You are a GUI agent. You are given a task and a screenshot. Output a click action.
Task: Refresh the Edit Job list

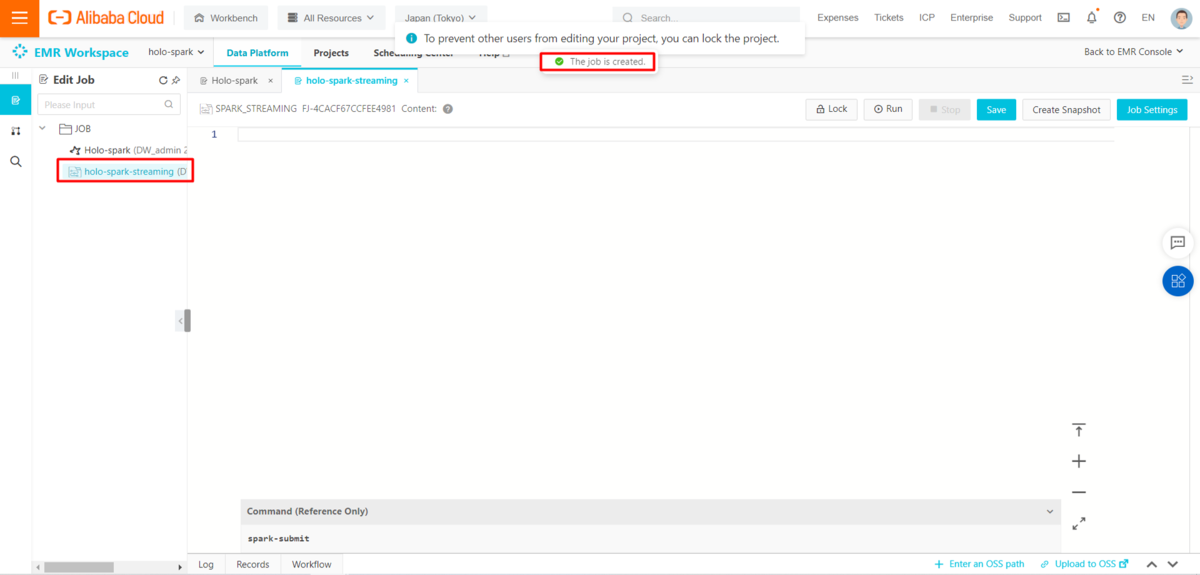(x=163, y=80)
